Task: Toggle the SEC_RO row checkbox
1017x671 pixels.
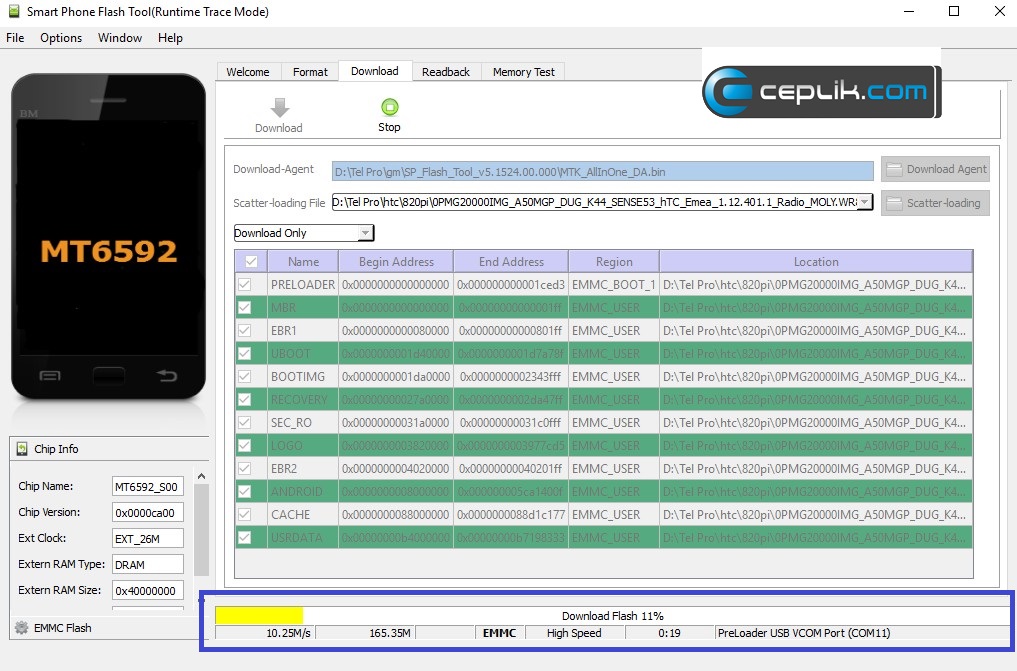Action: [x=245, y=423]
